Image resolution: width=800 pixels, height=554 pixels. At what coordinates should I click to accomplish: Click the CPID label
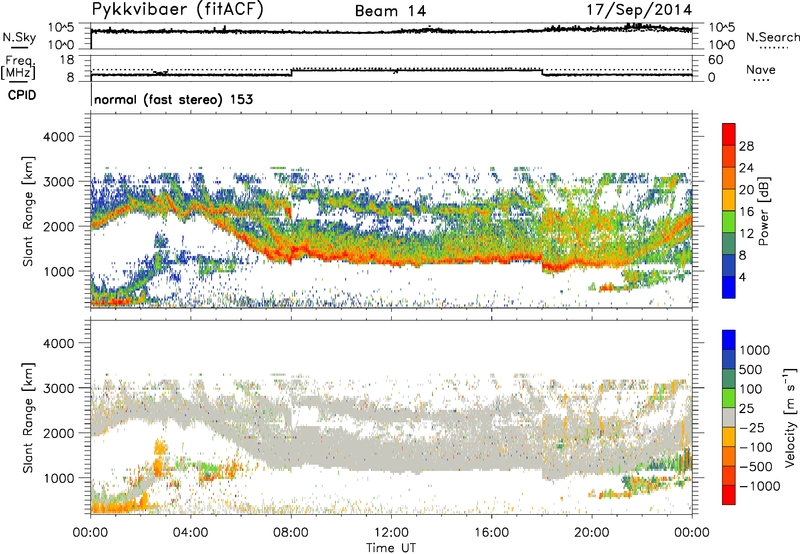pos(22,95)
